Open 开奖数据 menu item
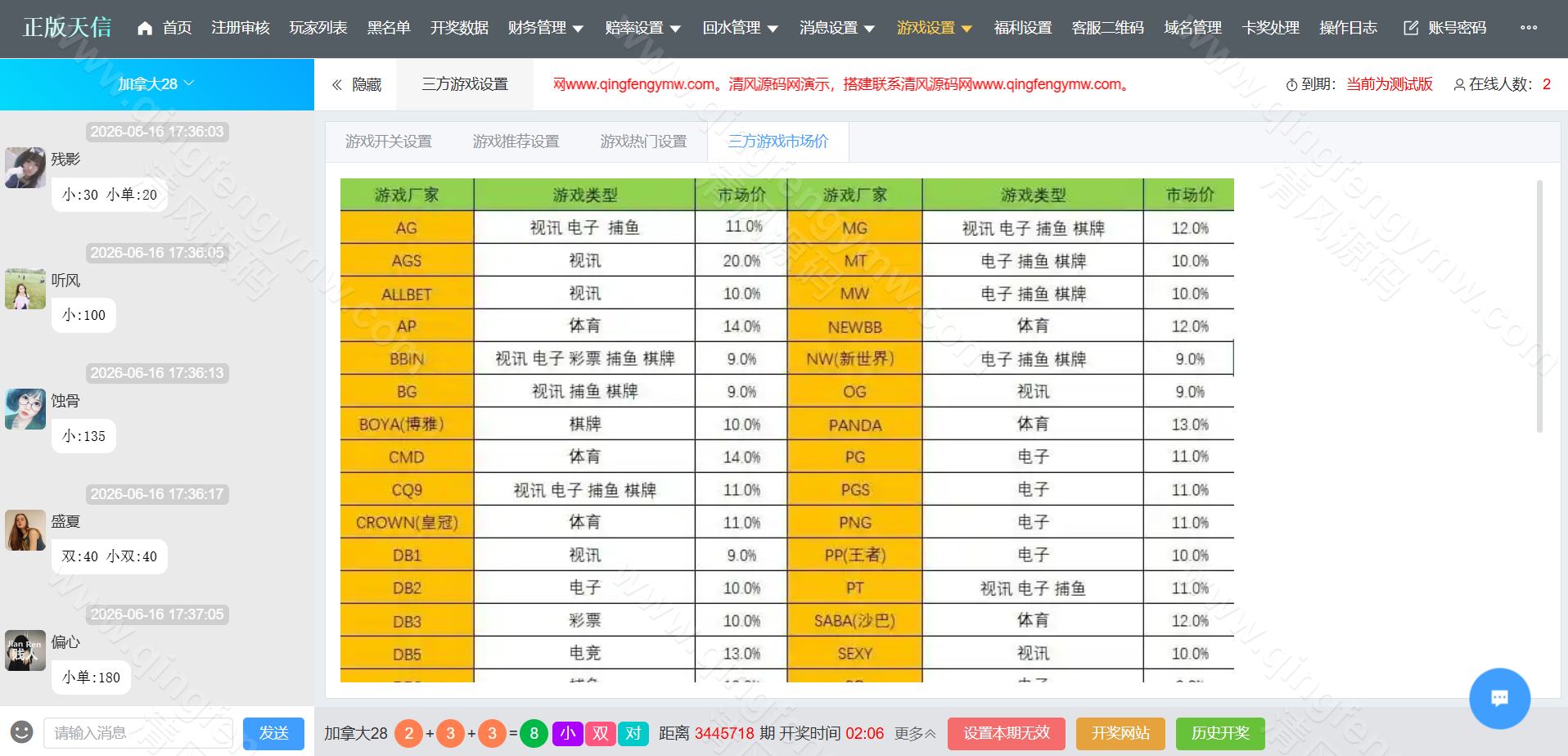The image size is (1568, 756). coord(460,28)
